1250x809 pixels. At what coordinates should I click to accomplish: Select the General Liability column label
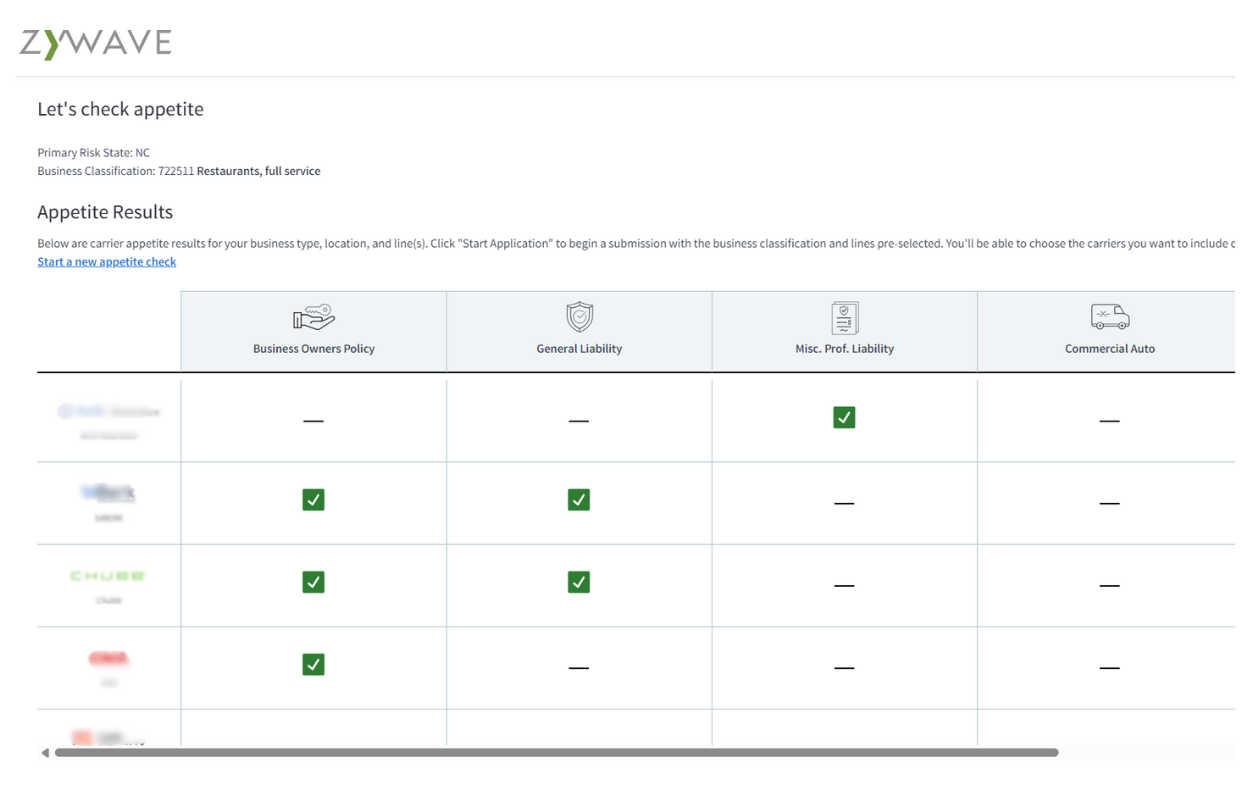(x=579, y=349)
